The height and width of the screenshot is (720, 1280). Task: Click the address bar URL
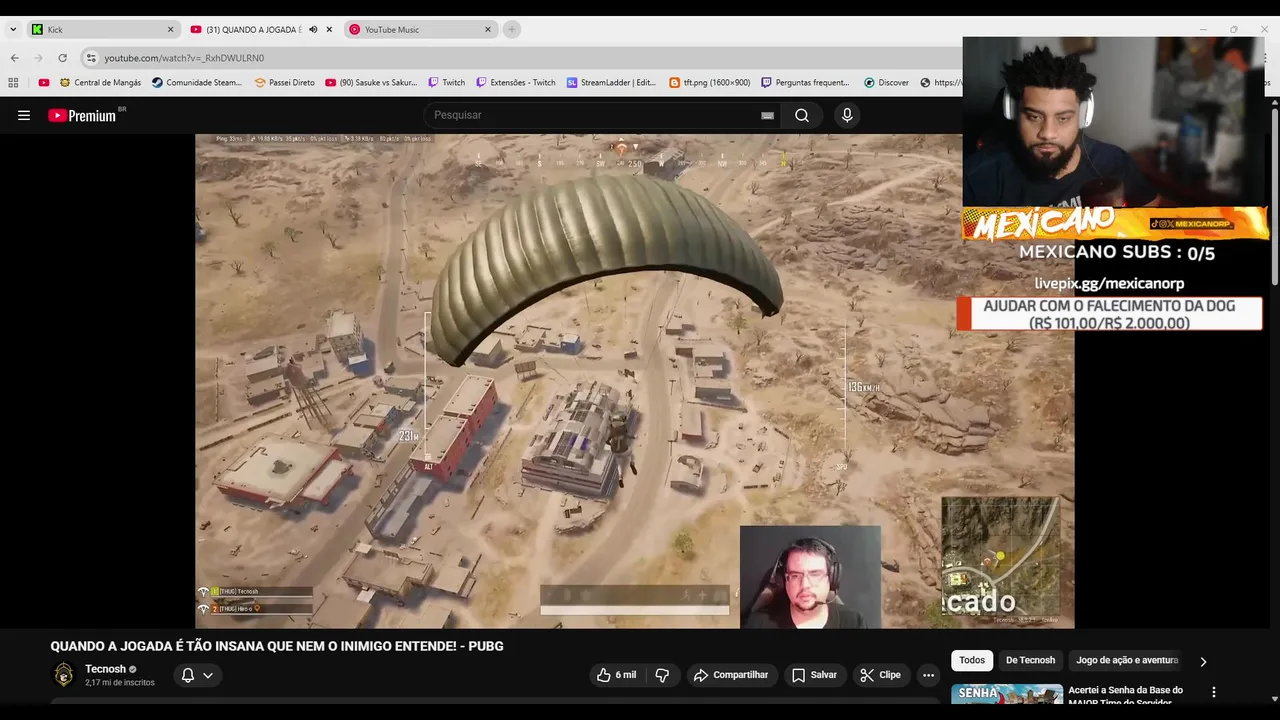184,58
